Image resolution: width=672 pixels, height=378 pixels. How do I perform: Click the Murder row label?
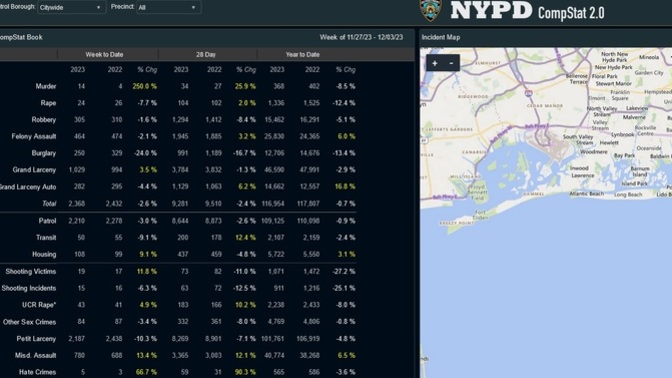(x=45, y=86)
